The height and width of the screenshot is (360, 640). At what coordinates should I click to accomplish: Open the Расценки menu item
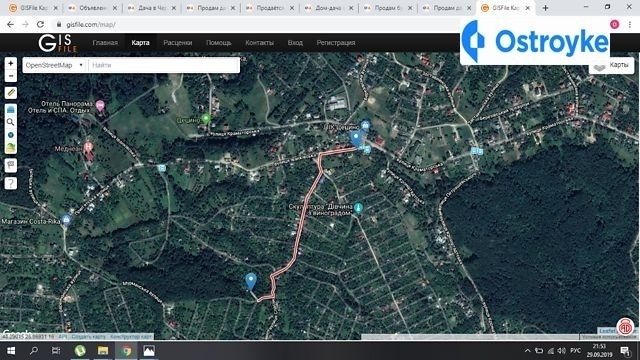pos(178,42)
